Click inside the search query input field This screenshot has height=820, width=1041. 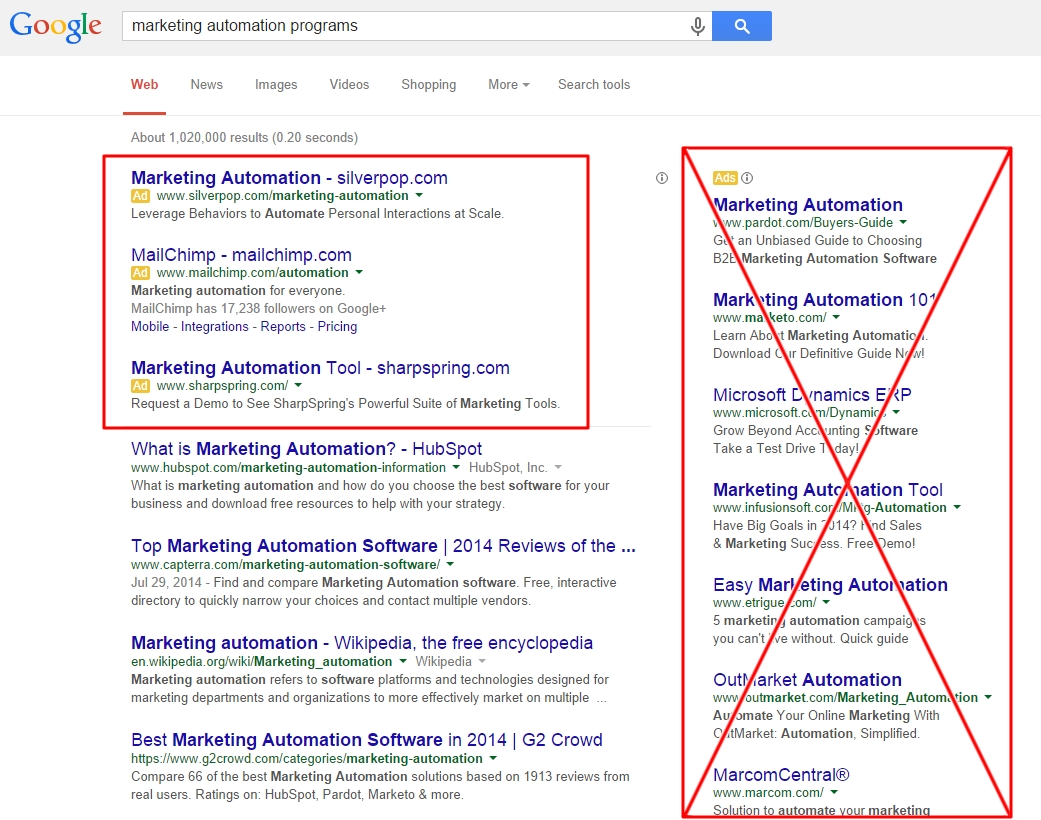point(400,26)
